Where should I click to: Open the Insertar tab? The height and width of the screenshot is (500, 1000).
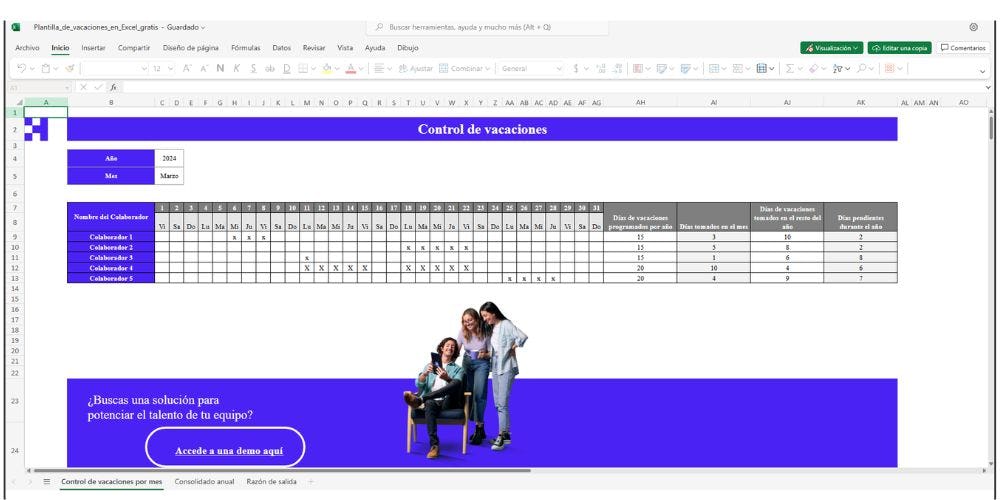[x=93, y=48]
